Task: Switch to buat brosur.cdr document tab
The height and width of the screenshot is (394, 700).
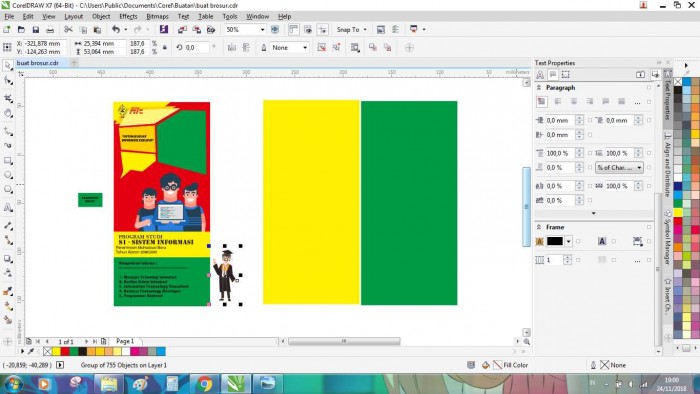Action: (38, 63)
